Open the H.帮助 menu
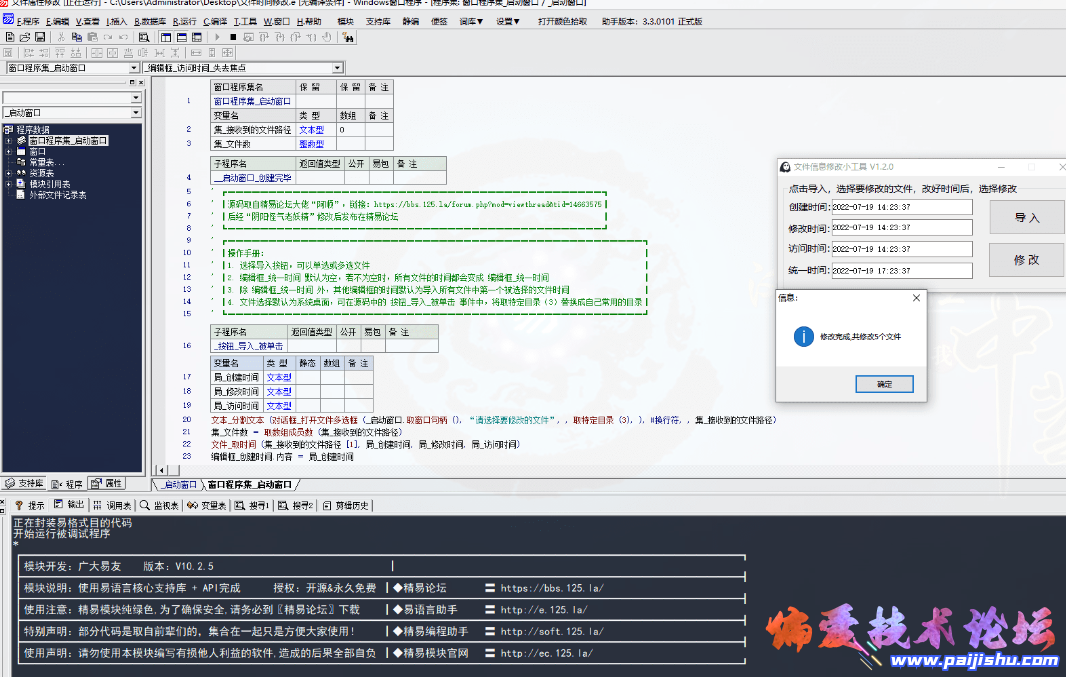Viewport: 1066px width, 677px height. [309, 21]
